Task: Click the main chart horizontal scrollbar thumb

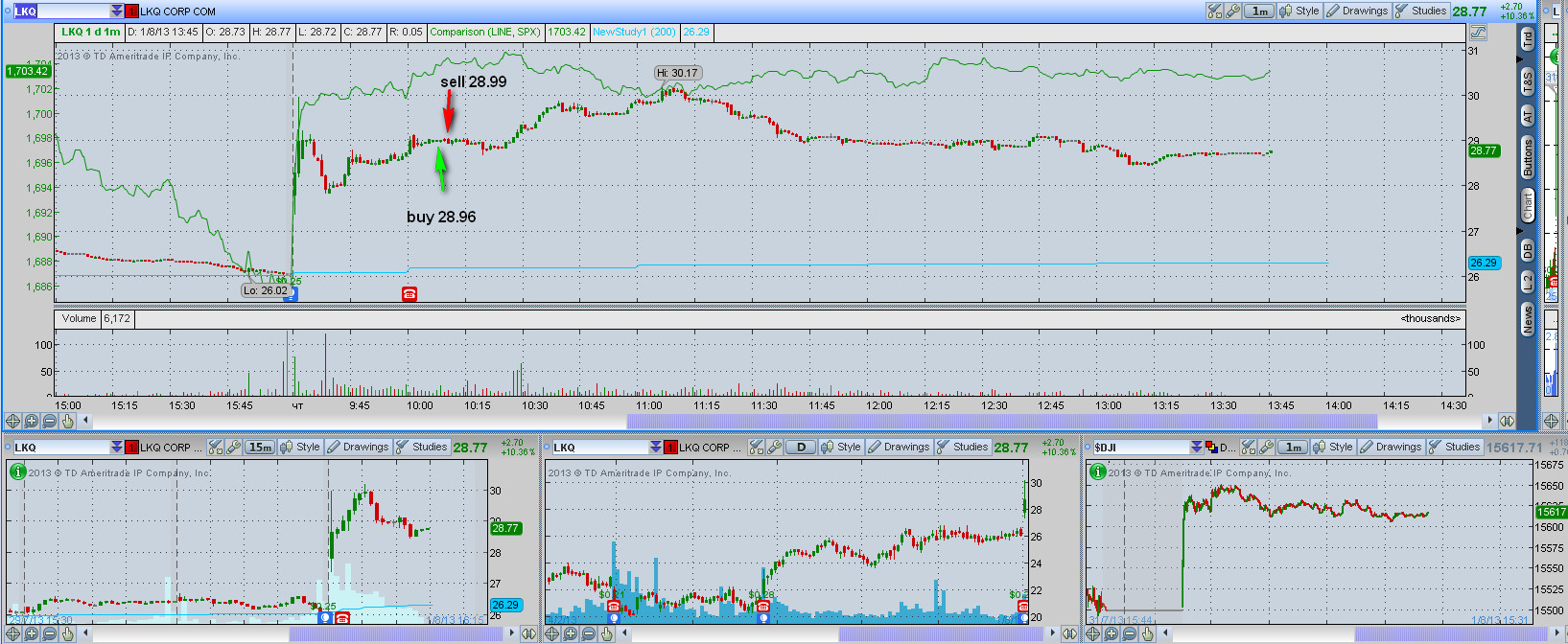Action: tap(1002, 422)
